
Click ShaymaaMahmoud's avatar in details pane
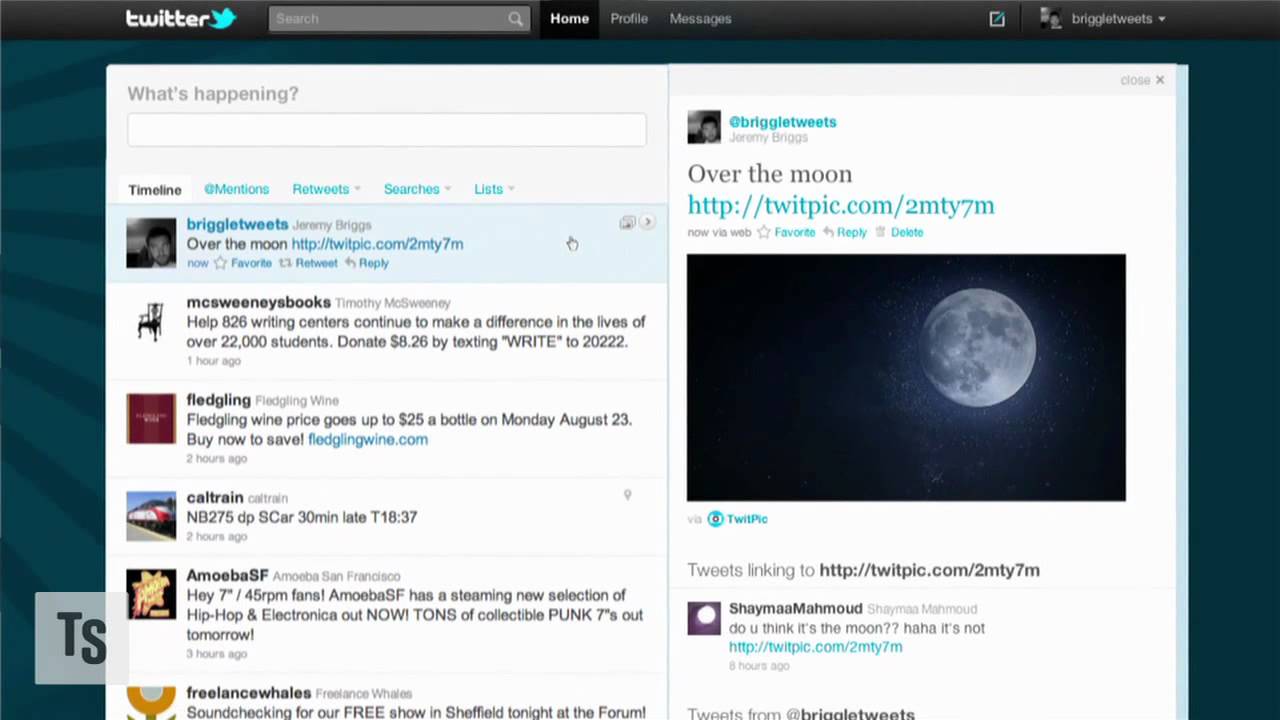pos(704,618)
